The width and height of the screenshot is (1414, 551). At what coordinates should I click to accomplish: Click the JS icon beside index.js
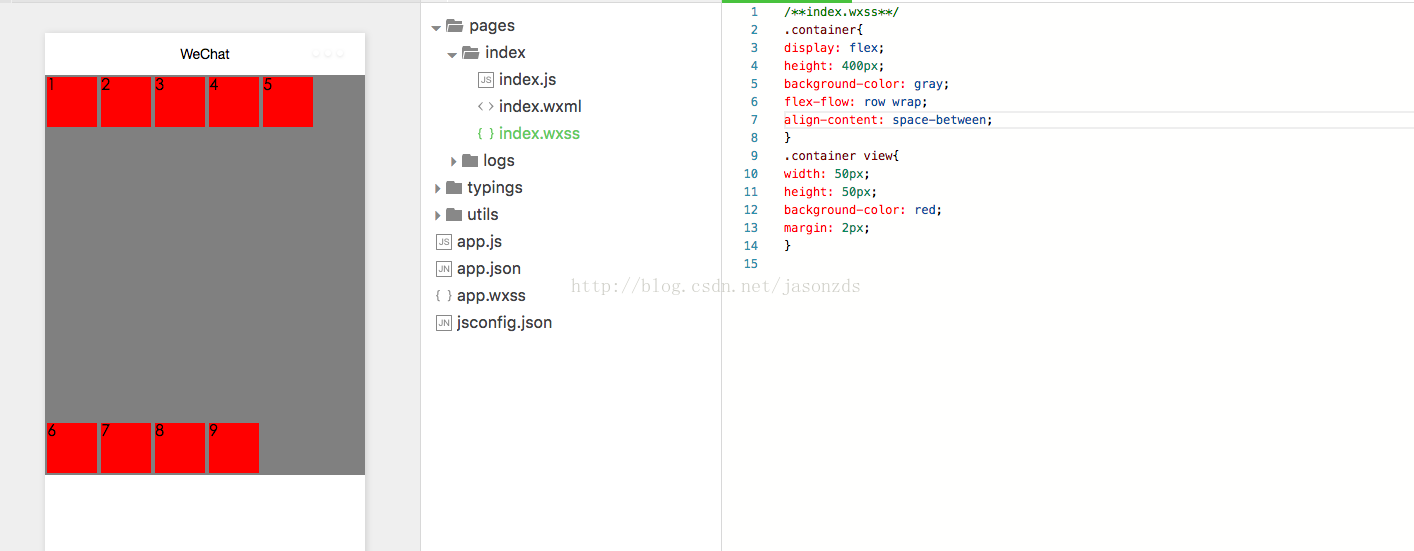click(486, 80)
